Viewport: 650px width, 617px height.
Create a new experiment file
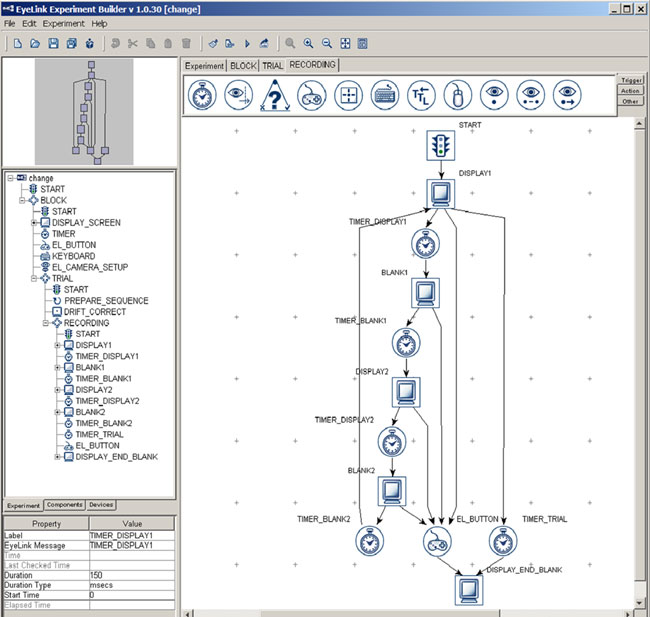click(x=17, y=43)
